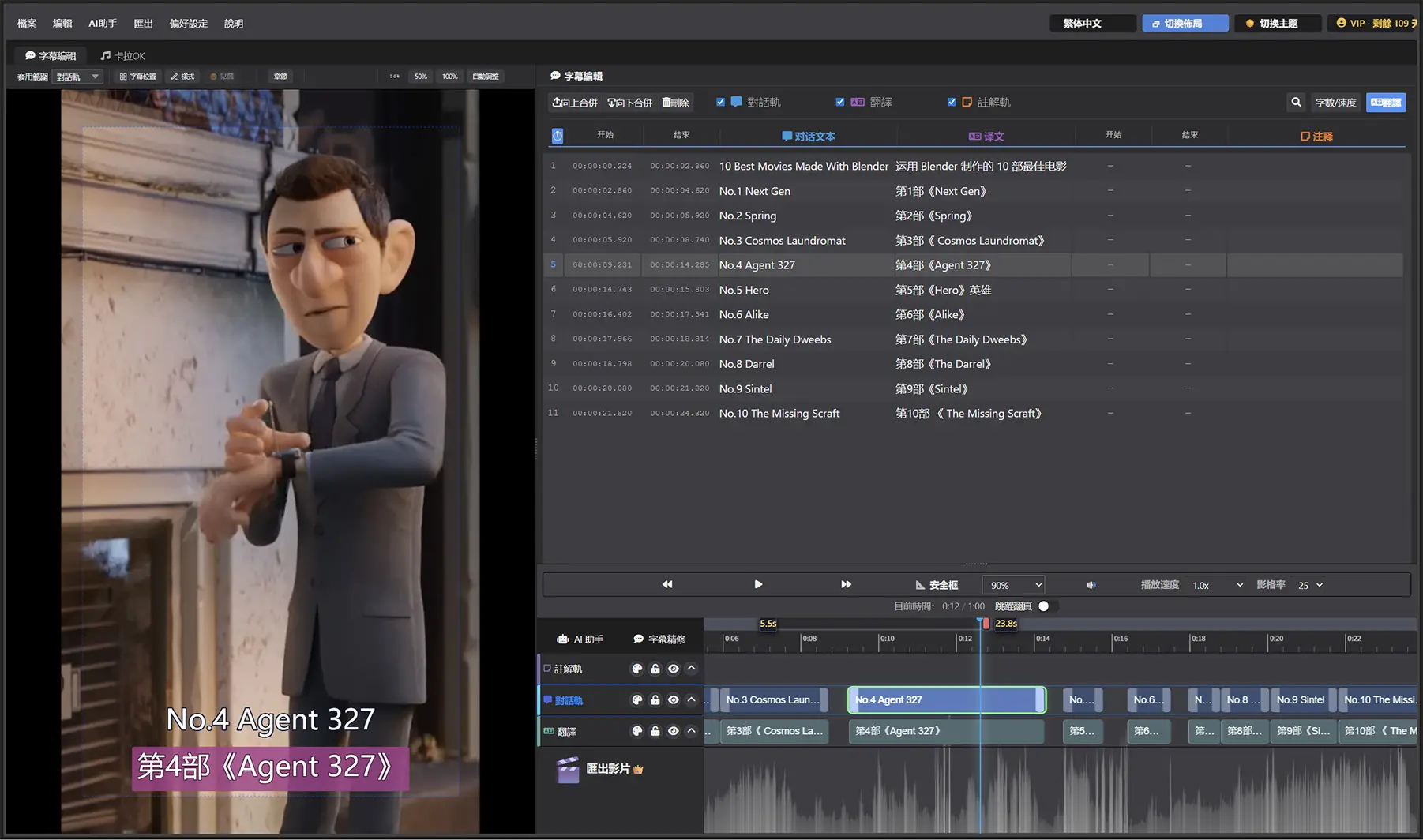The height and width of the screenshot is (840, 1423).
Task: Open the 90% safe frame dropdown
Action: click(x=1014, y=585)
